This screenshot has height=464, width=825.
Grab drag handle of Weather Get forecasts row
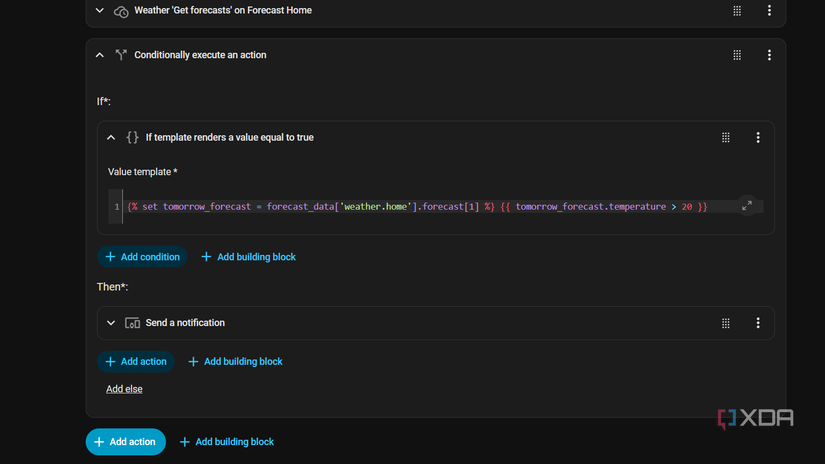[737, 11]
